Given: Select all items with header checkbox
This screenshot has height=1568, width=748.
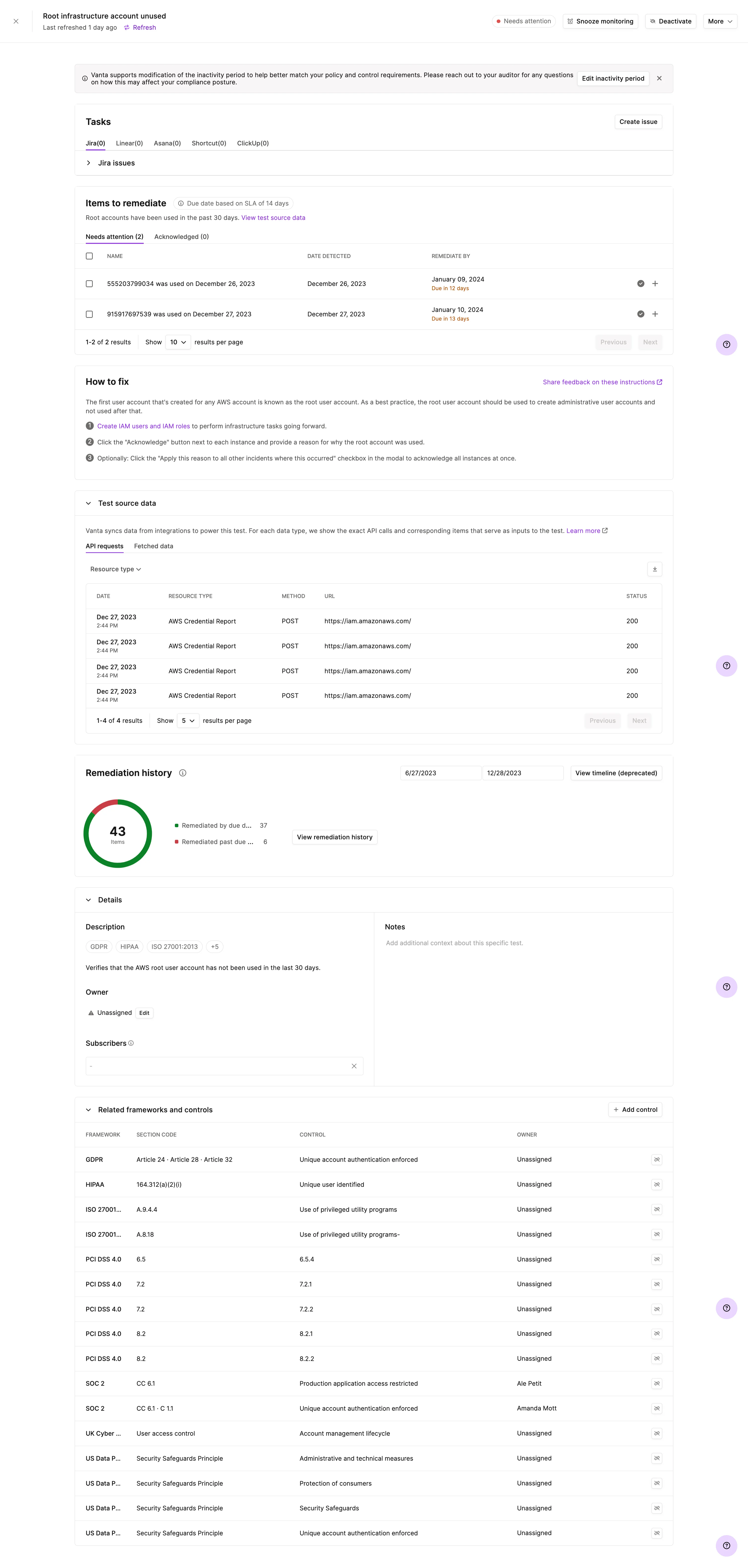Looking at the screenshot, I should [90, 256].
